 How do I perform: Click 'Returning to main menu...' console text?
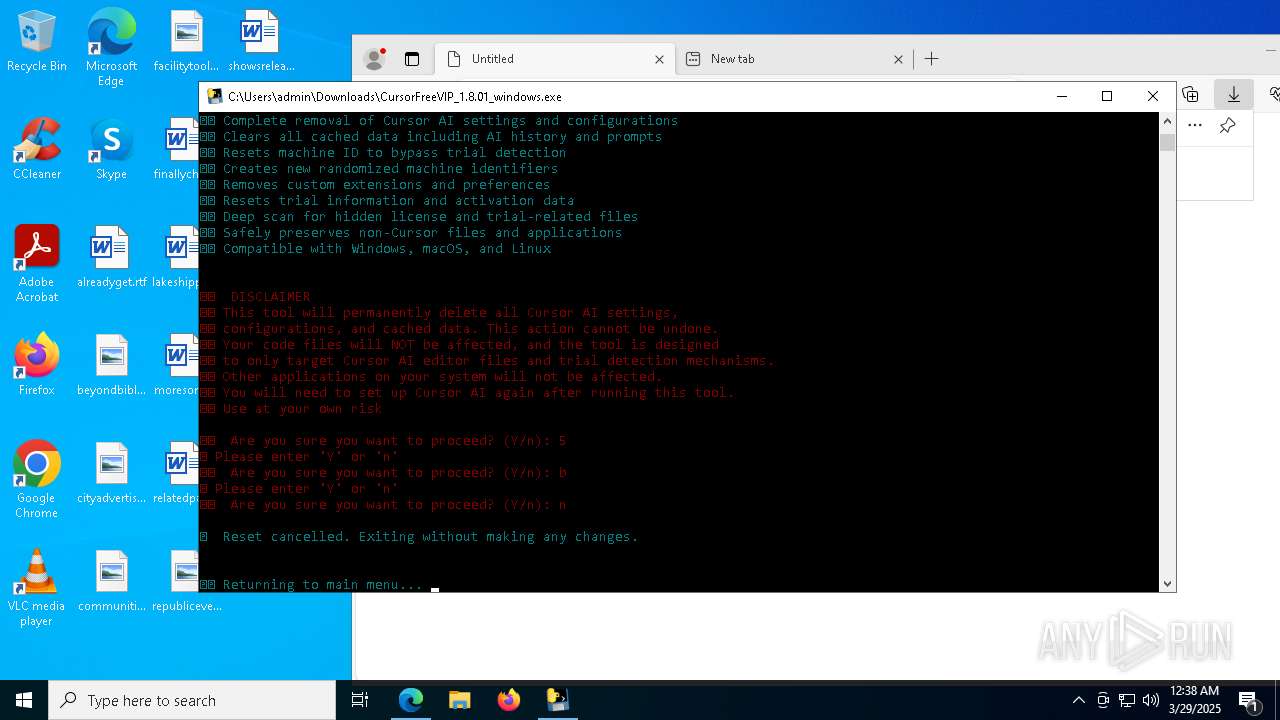click(x=323, y=585)
